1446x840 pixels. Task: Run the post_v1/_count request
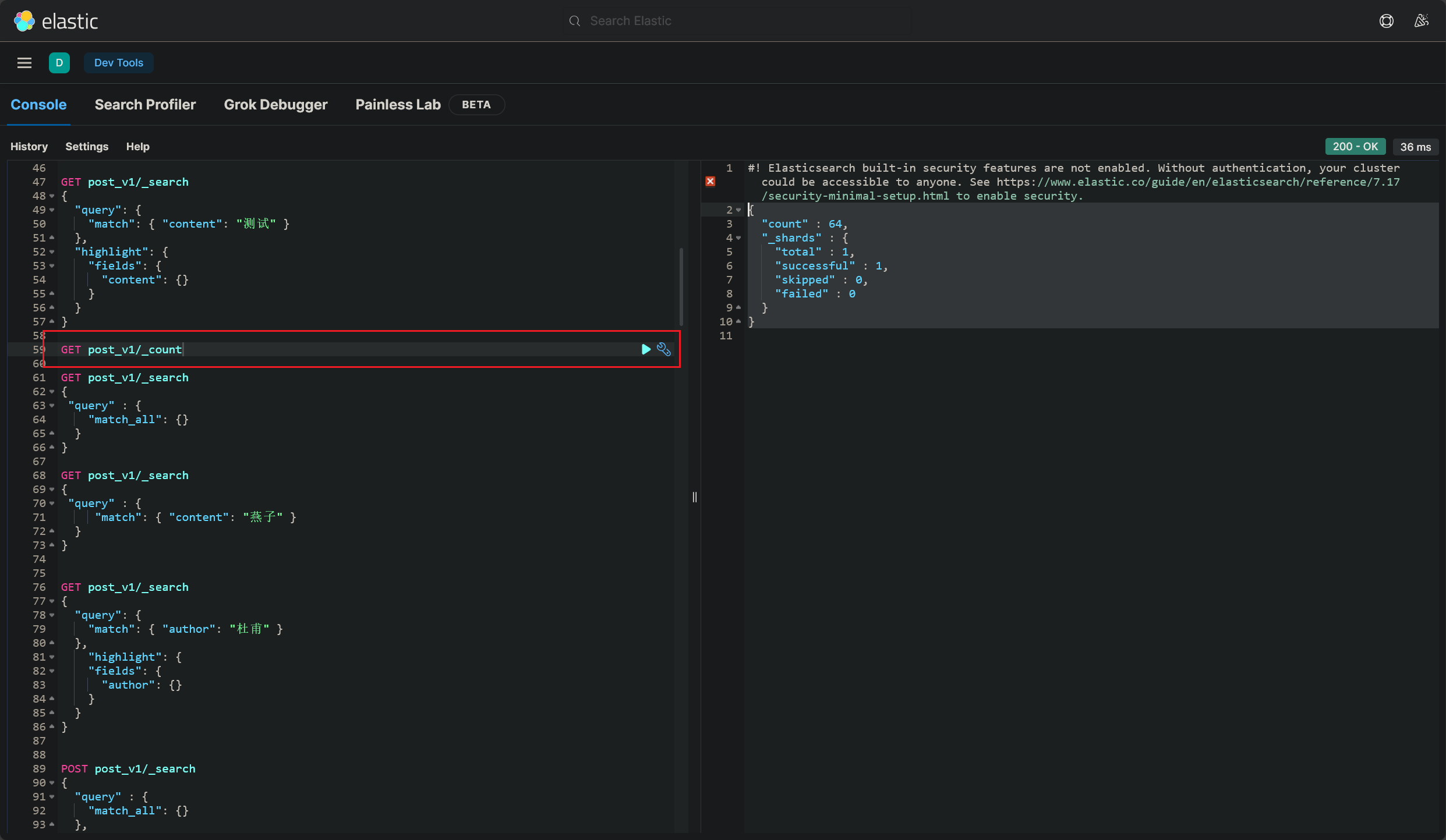[646, 349]
